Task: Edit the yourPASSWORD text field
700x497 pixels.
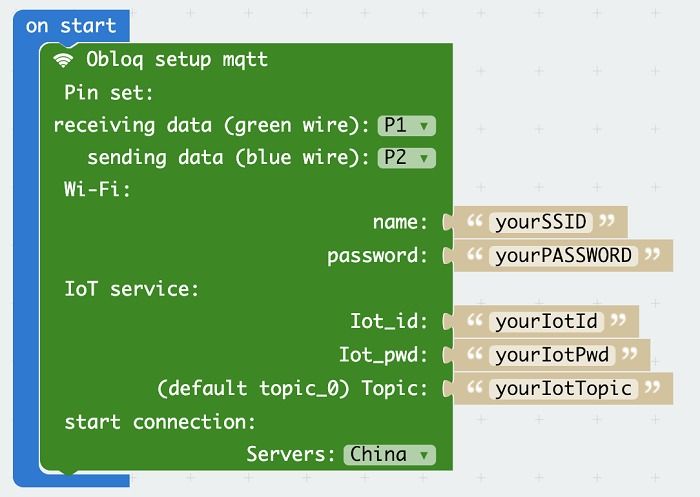Action: coord(563,255)
